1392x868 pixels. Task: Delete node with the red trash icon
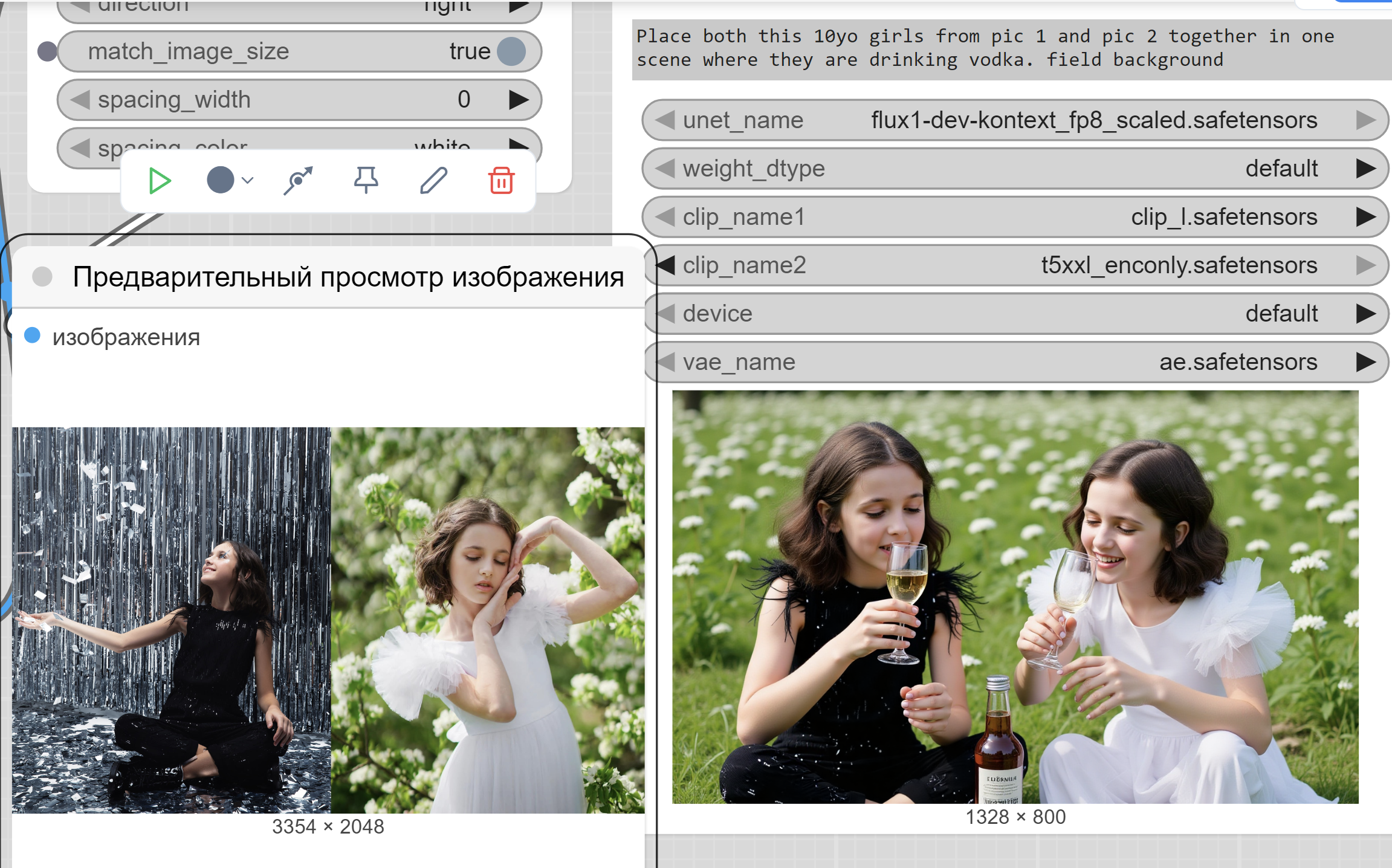point(501,181)
